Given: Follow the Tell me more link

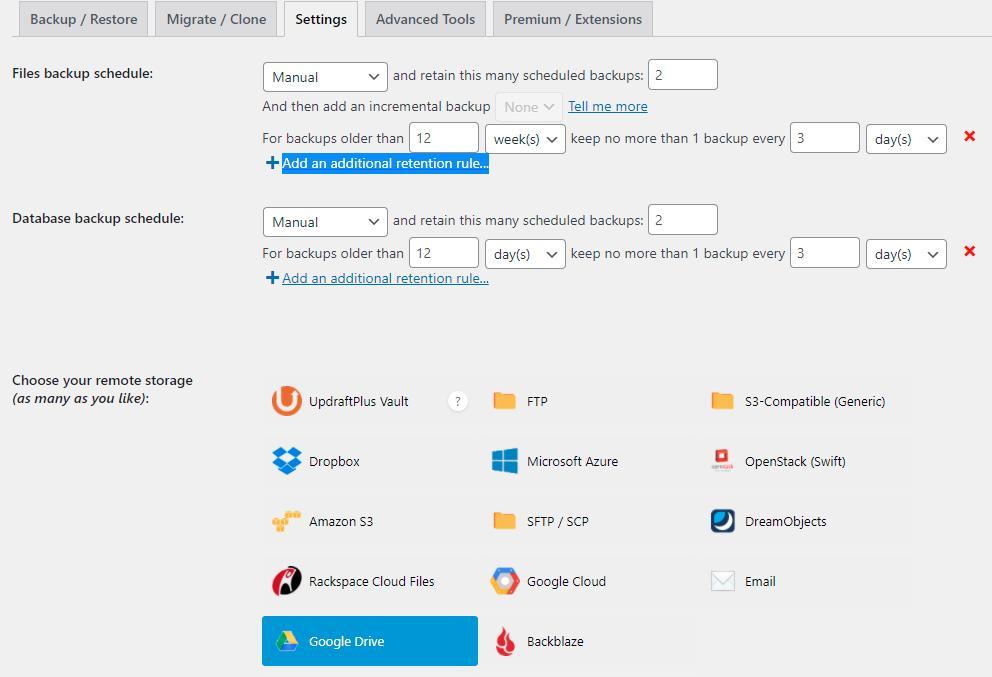Looking at the screenshot, I should [607, 106].
